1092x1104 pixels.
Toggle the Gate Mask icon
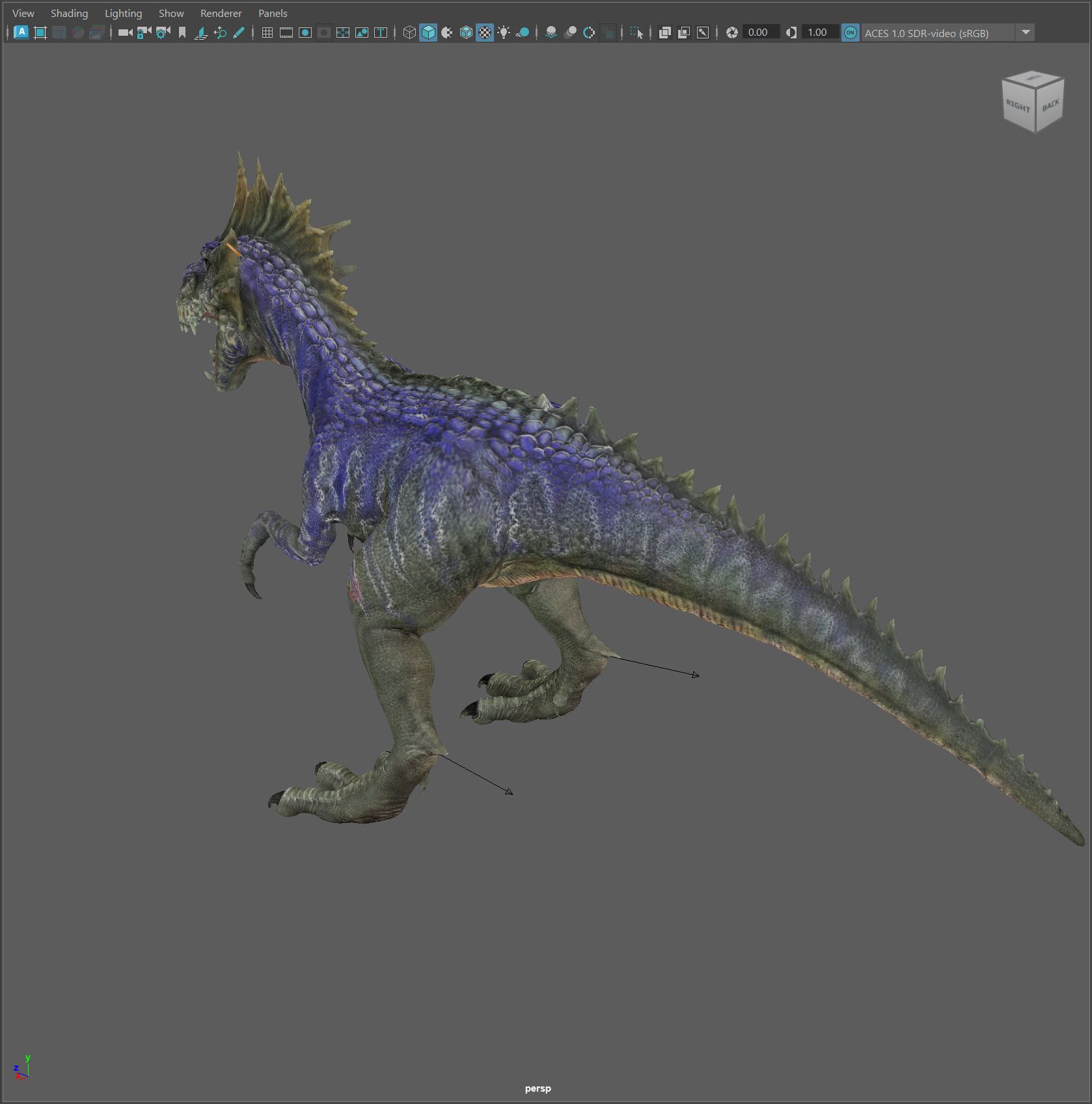324,33
